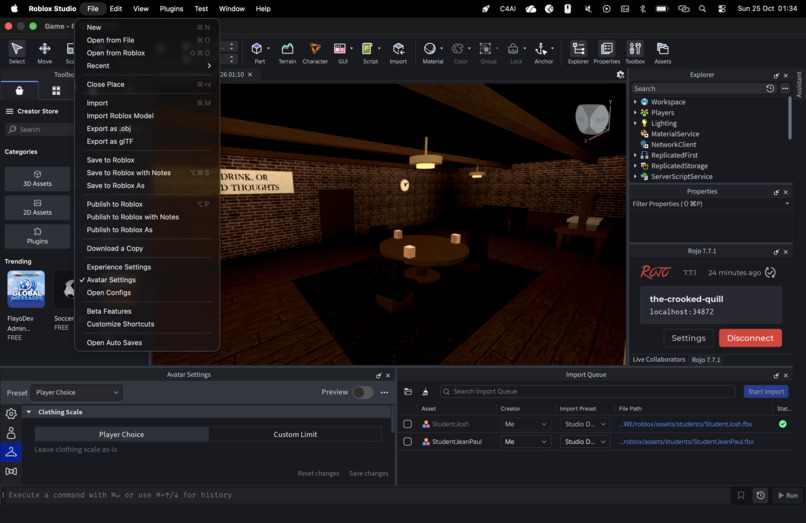This screenshot has height=523, width=806.
Task: Collapse the Clothing Scale section
Action: pos(29,412)
